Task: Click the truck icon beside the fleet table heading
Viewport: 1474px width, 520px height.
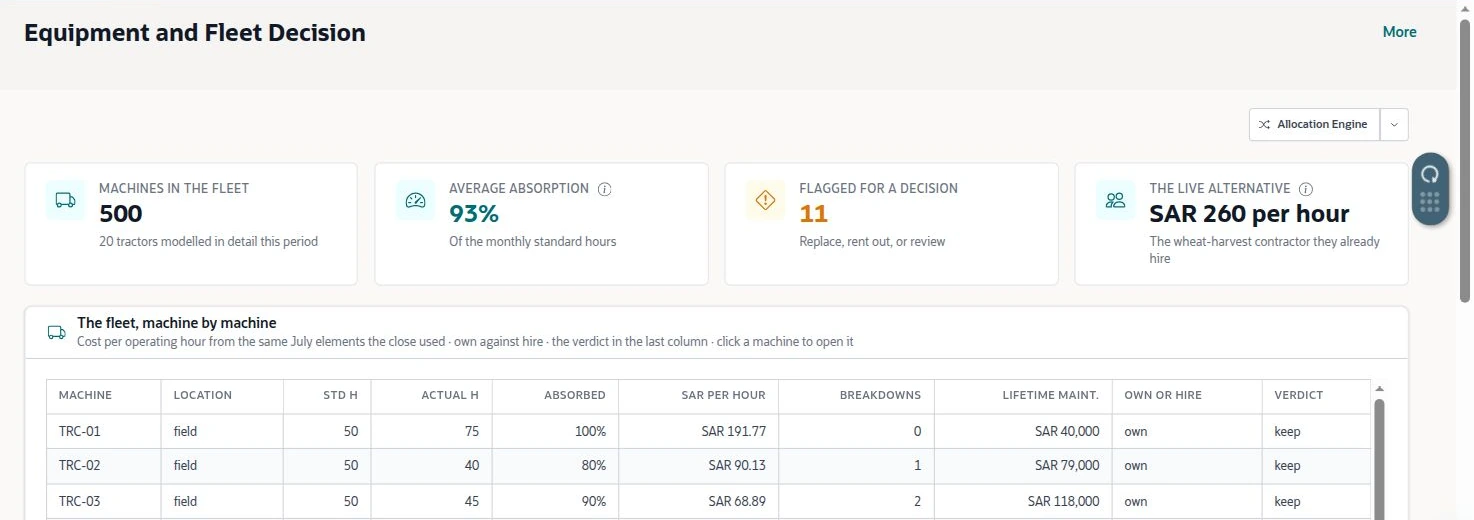Action: coord(57,332)
